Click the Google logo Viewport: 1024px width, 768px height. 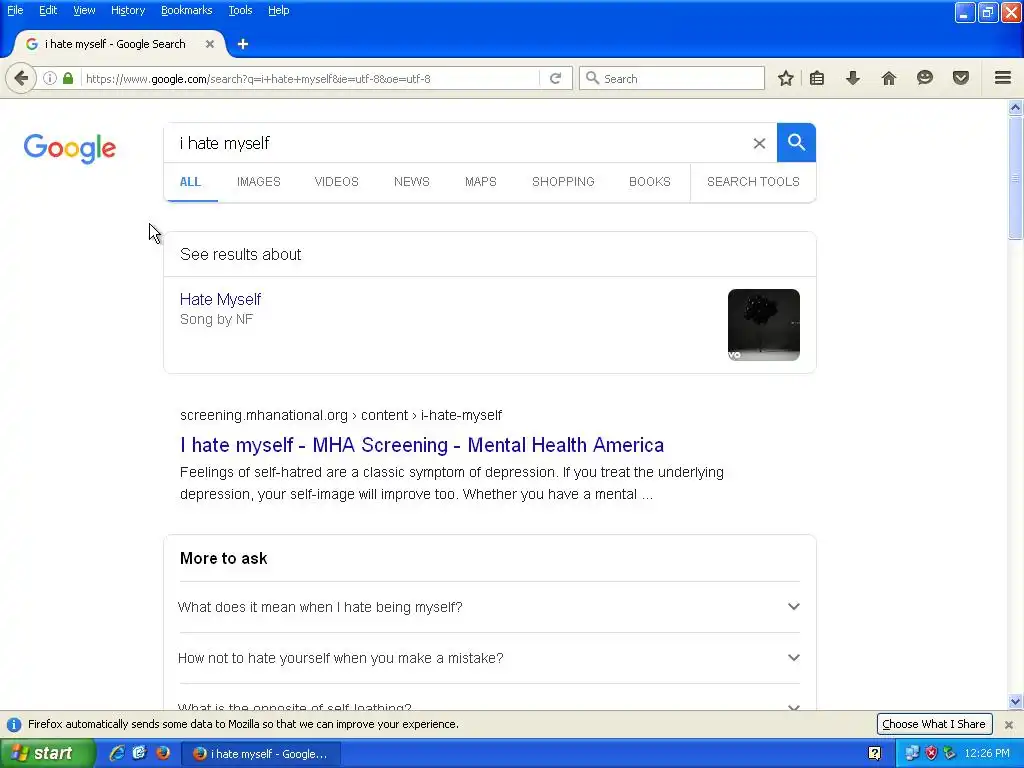tap(70, 148)
